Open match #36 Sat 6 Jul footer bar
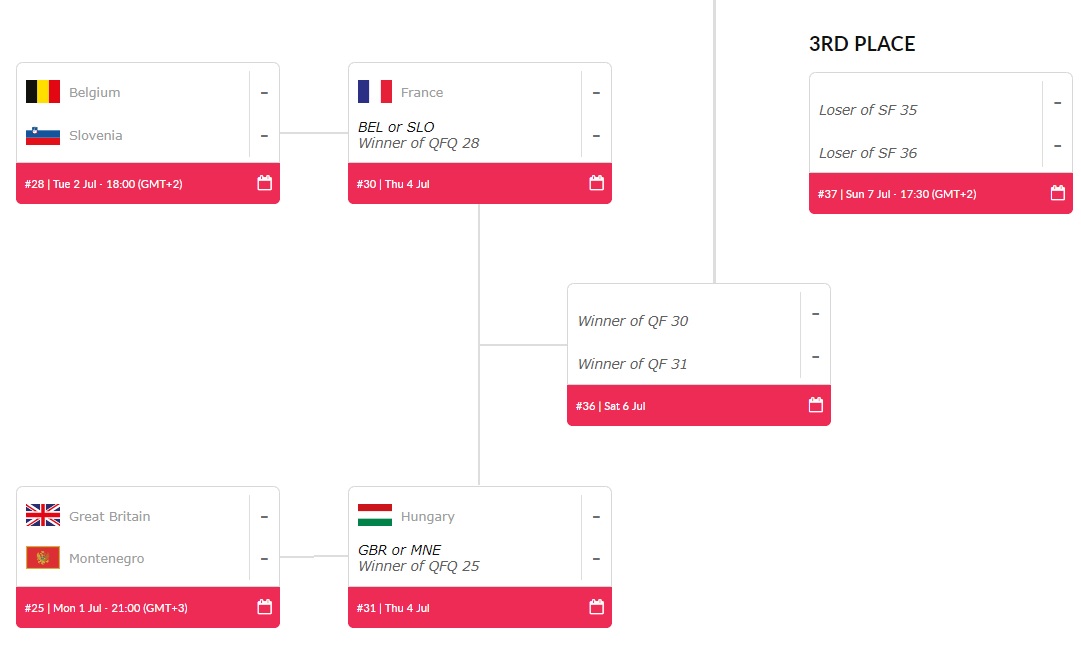1081x656 pixels. pyautogui.click(x=699, y=405)
